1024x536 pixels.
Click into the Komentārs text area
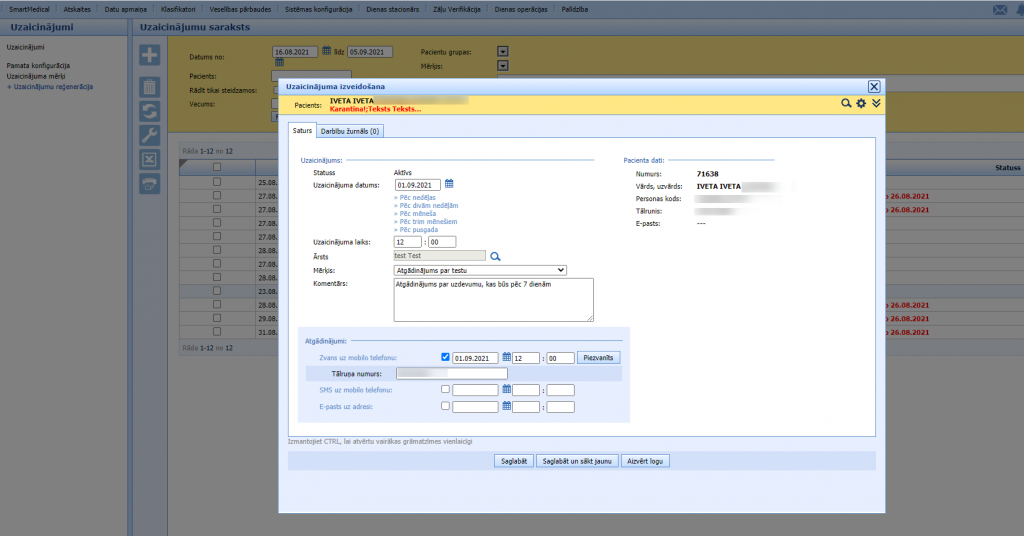click(493, 300)
